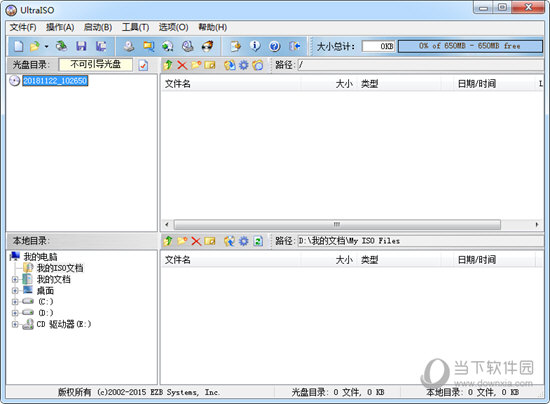Click the Add files icon in main toolbar

click(235, 46)
